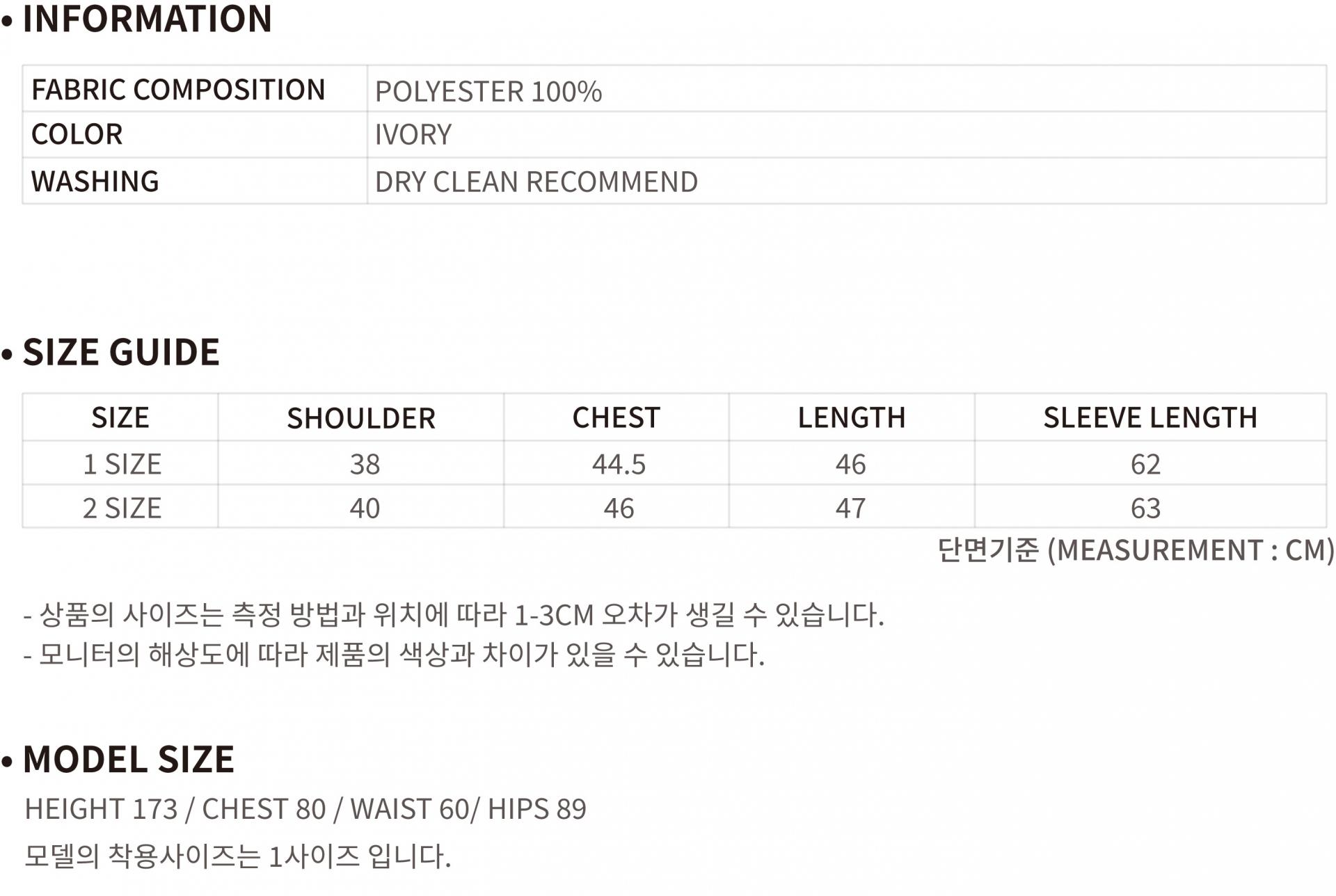
Task: Select shoulder value 38 for 1 SIZE
Action: tap(365, 464)
